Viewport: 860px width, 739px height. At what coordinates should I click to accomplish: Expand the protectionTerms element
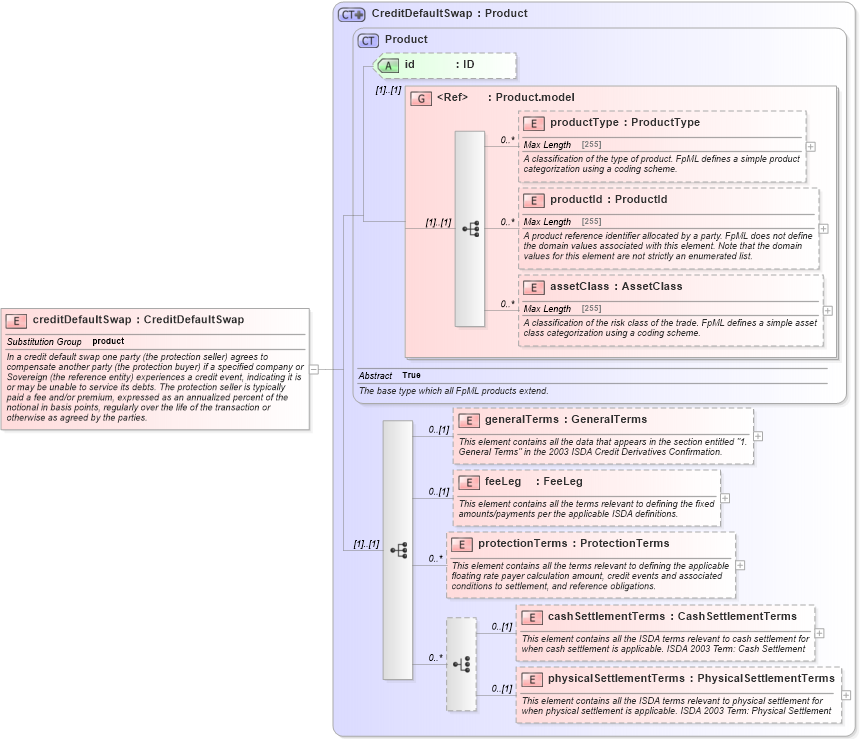[x=740, y=565]
